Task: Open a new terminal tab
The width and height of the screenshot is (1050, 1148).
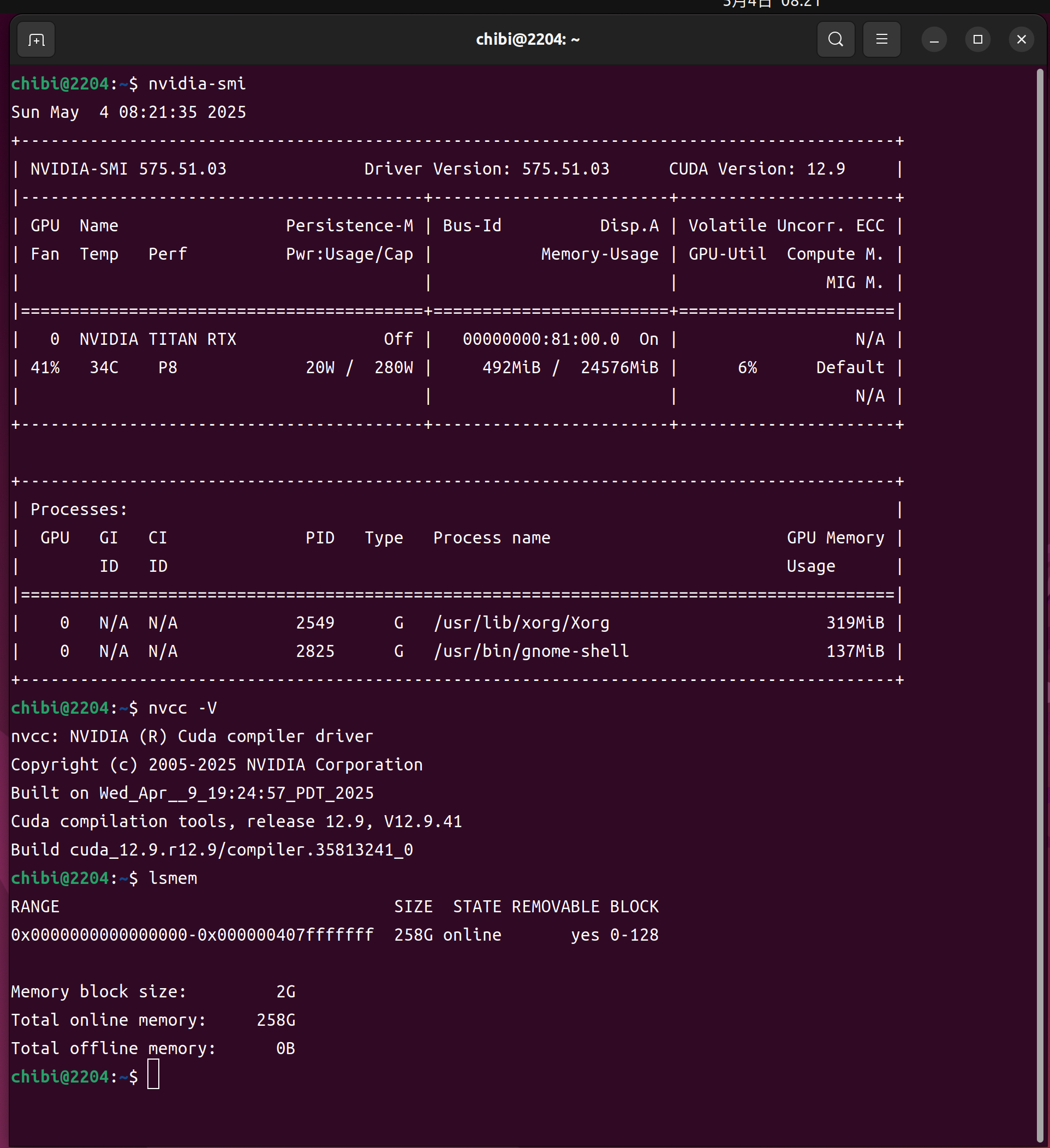Action: coord(37,40)
